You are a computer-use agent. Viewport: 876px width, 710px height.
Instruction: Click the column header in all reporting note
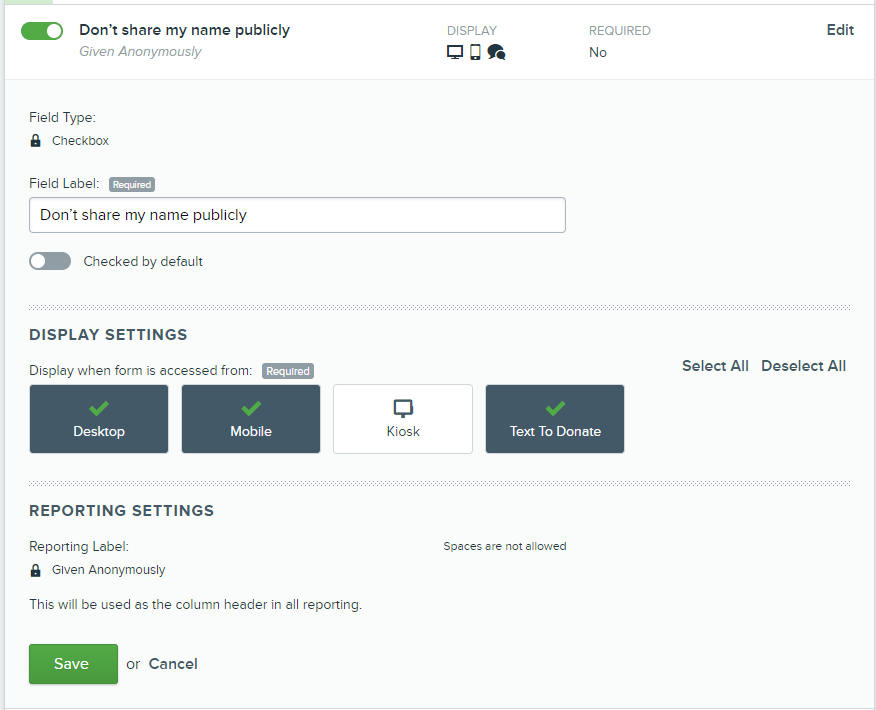point(196,604)
